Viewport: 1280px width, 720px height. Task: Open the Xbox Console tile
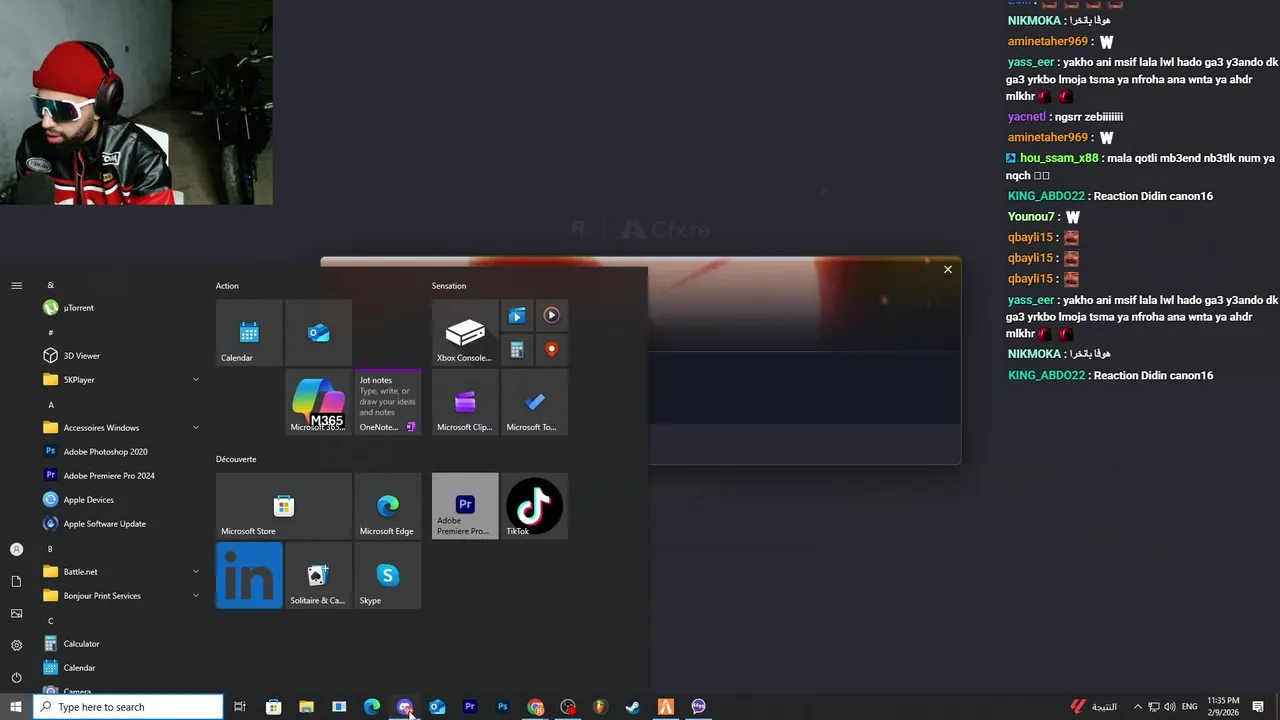coord(465,333)
